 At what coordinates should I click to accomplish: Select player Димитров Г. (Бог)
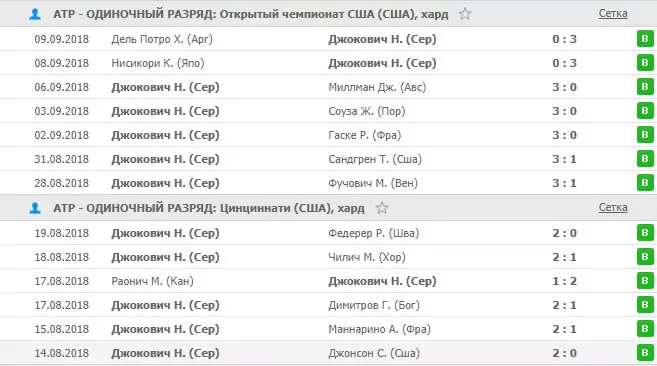click(x=374, y=305)
